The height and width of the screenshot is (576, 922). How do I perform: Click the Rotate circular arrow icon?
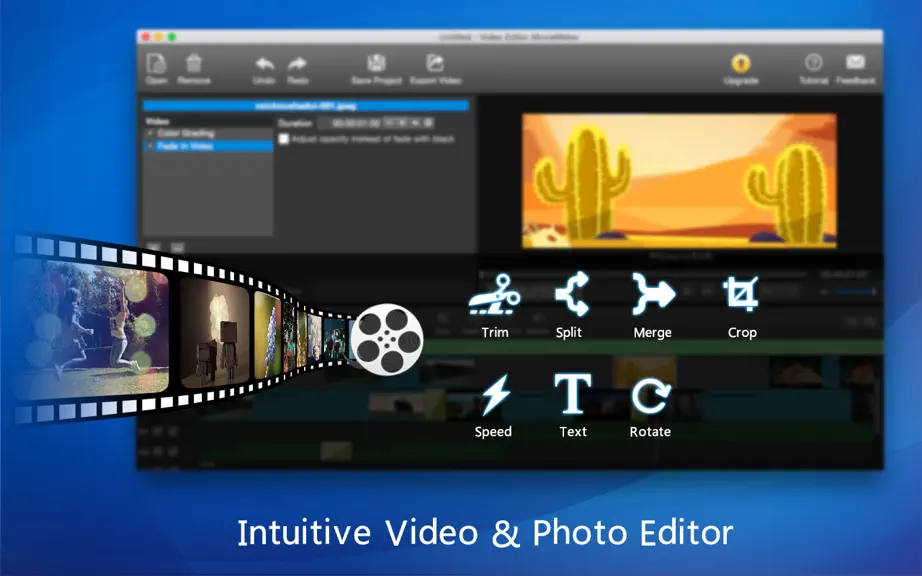click(651, 396)
